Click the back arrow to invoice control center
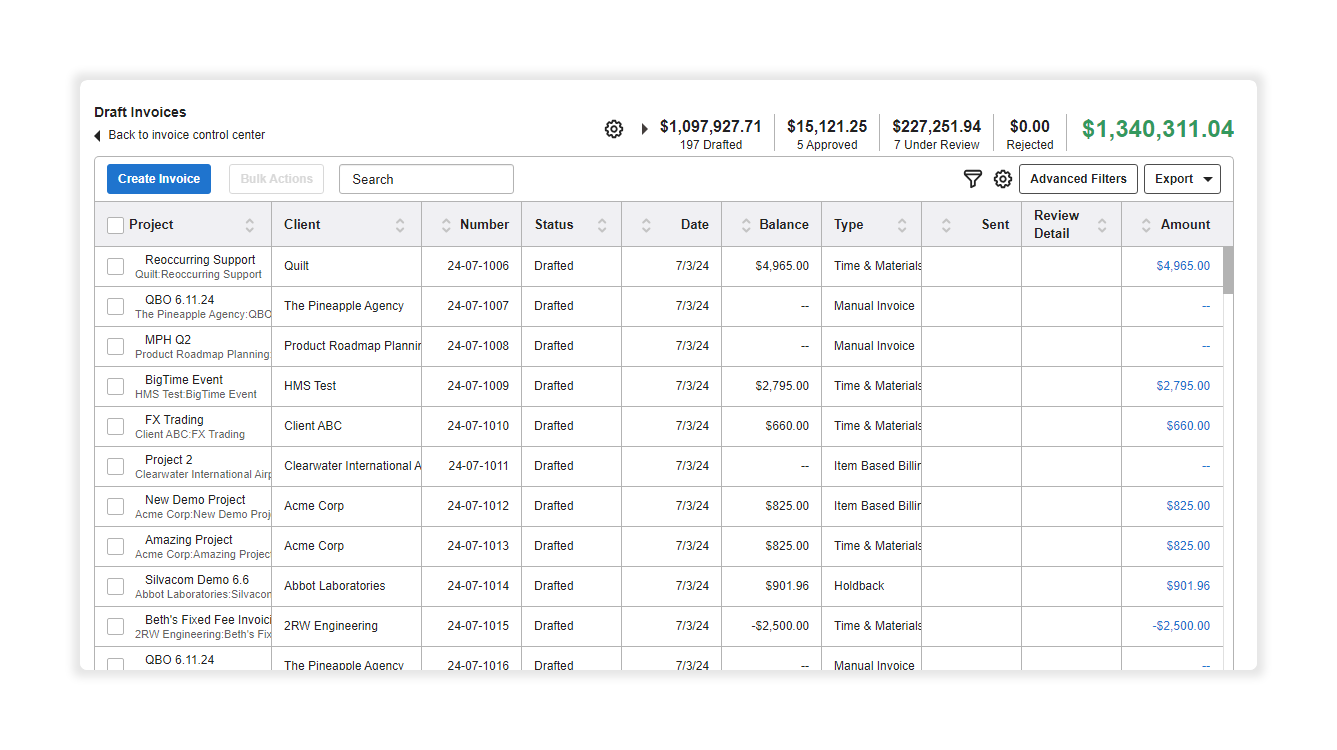1337x750 pixels. click(98, 136)
